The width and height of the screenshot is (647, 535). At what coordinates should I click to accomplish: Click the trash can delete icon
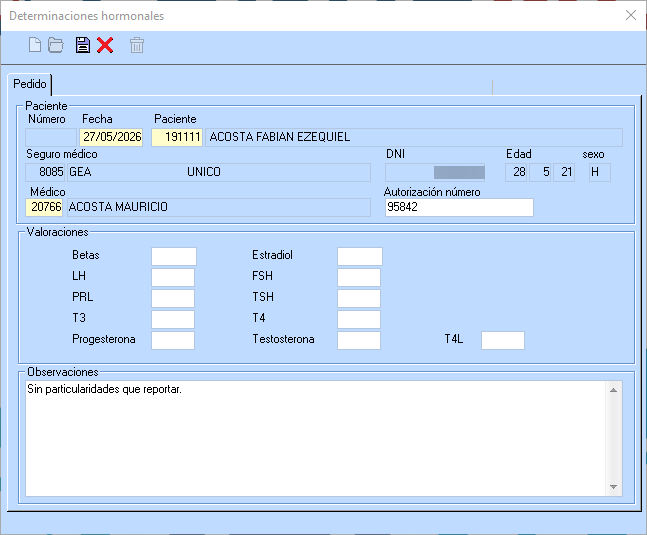pyautogui.click(x=137, y=45)
